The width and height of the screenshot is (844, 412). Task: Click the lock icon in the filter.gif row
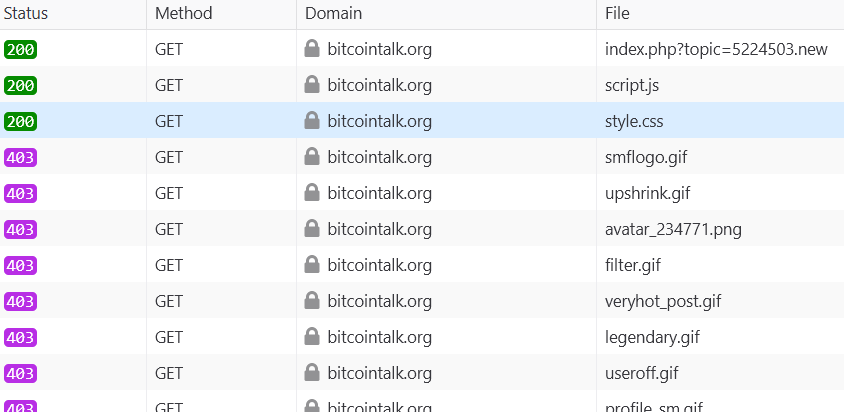tap(312, 266)
